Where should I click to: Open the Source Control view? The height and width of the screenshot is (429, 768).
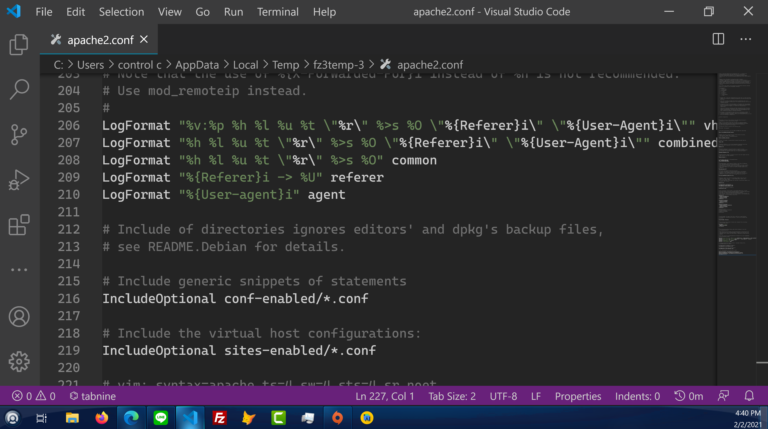point(19,135)
